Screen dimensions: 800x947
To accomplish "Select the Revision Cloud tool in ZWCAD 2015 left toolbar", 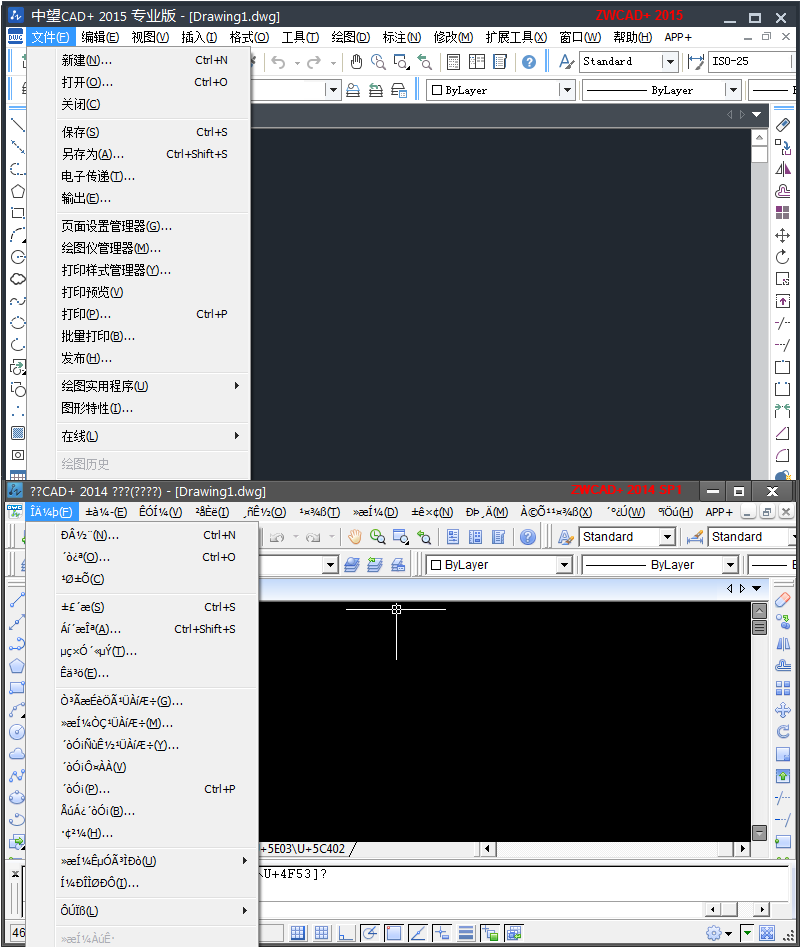I will (x=18, y=278).
